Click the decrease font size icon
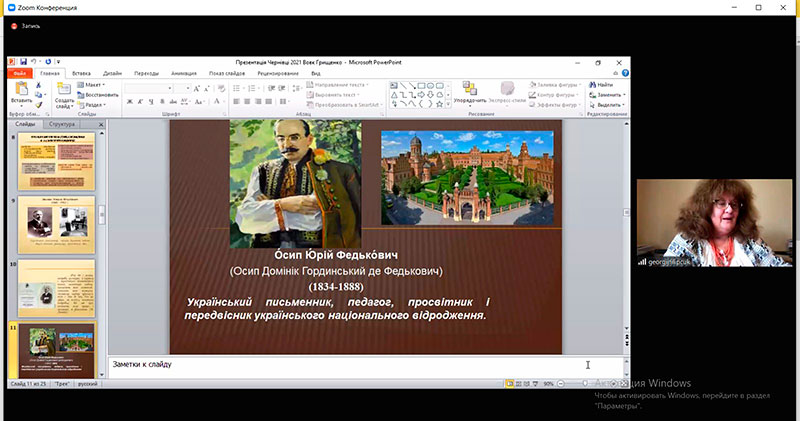The height and width of the screenshot is (421, 800). pyautogui.click(x=207, y=89)
